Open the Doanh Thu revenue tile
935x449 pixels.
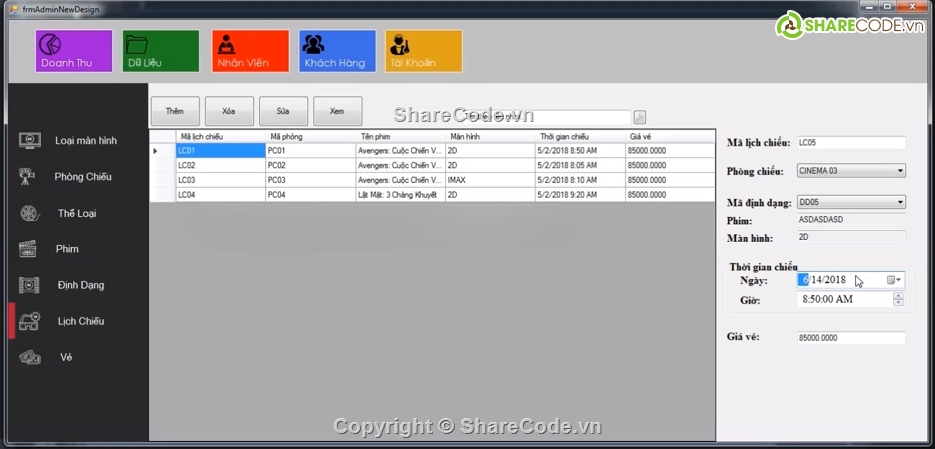[x=74, y=51]
